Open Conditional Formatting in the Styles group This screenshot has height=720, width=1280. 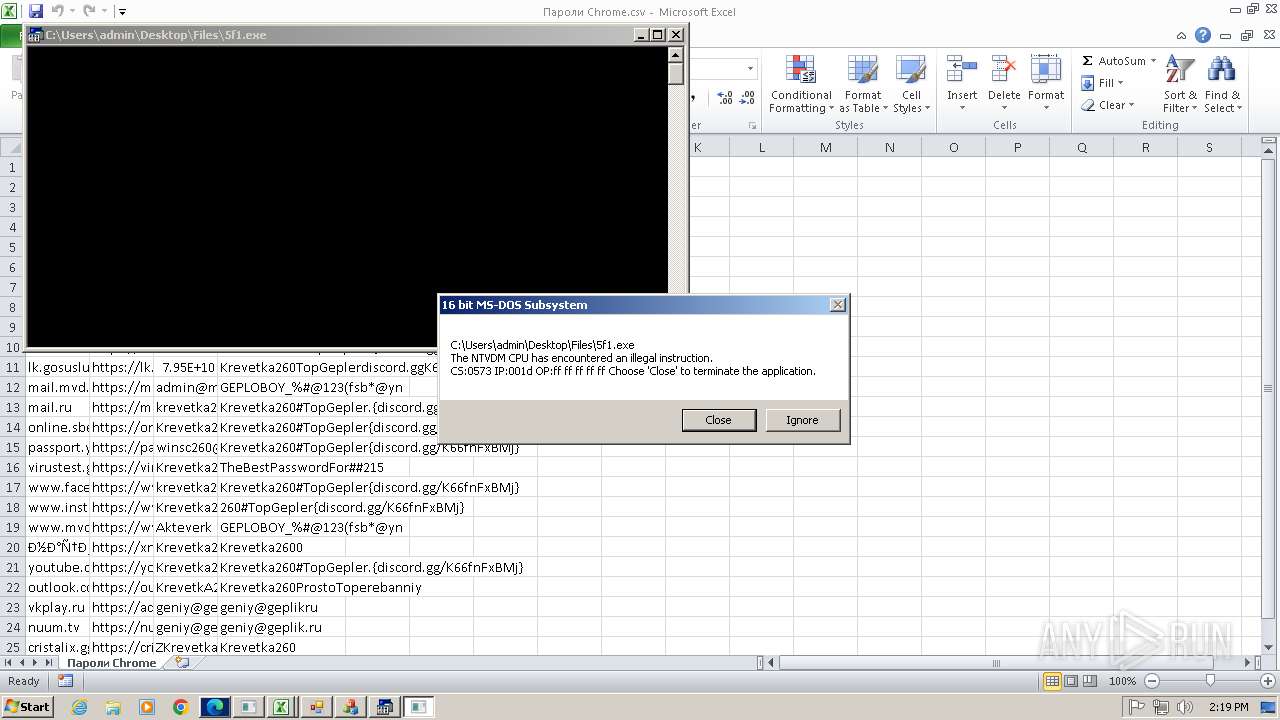coord(800,85)
